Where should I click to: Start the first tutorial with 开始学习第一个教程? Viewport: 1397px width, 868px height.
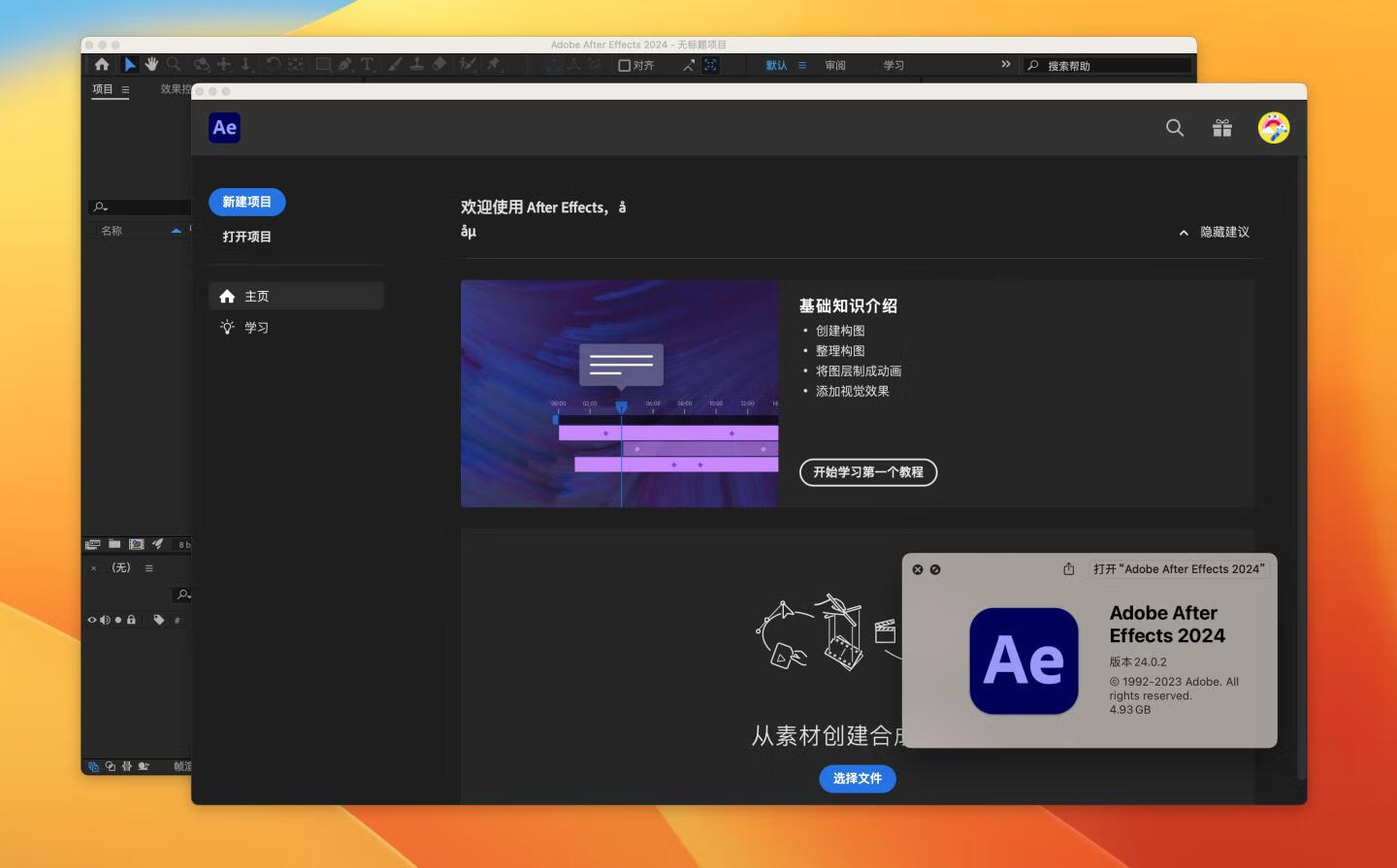[x=867, y=472]
